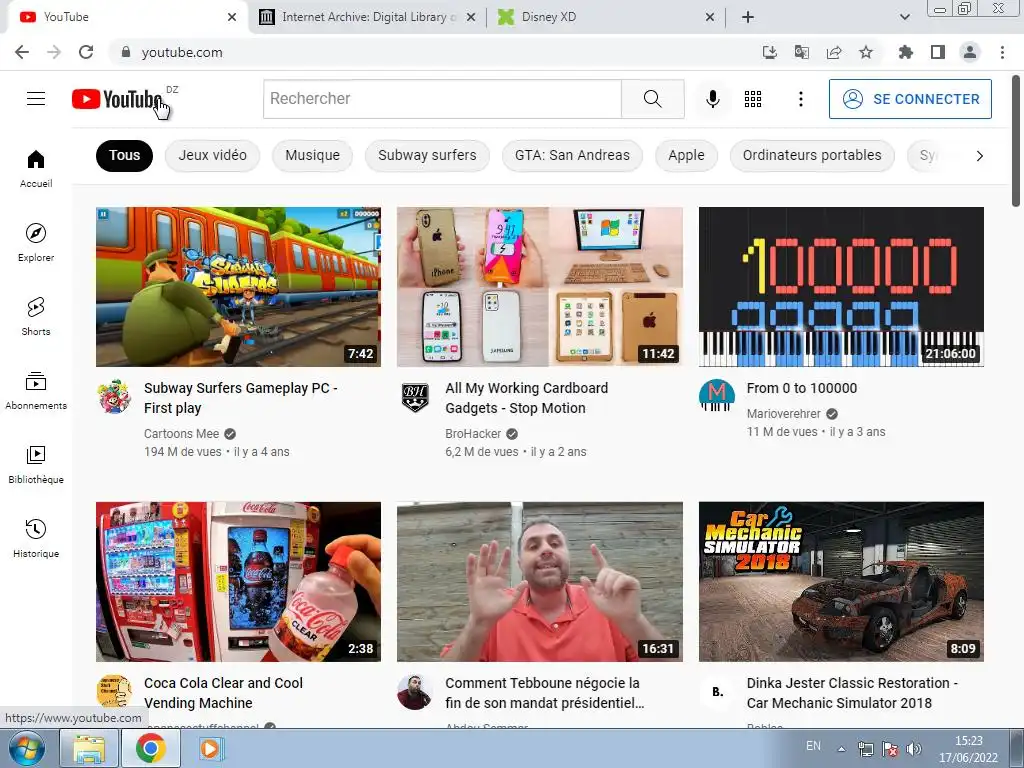
Task: Open Historique in the sidebar
Action: click(36, 538)
